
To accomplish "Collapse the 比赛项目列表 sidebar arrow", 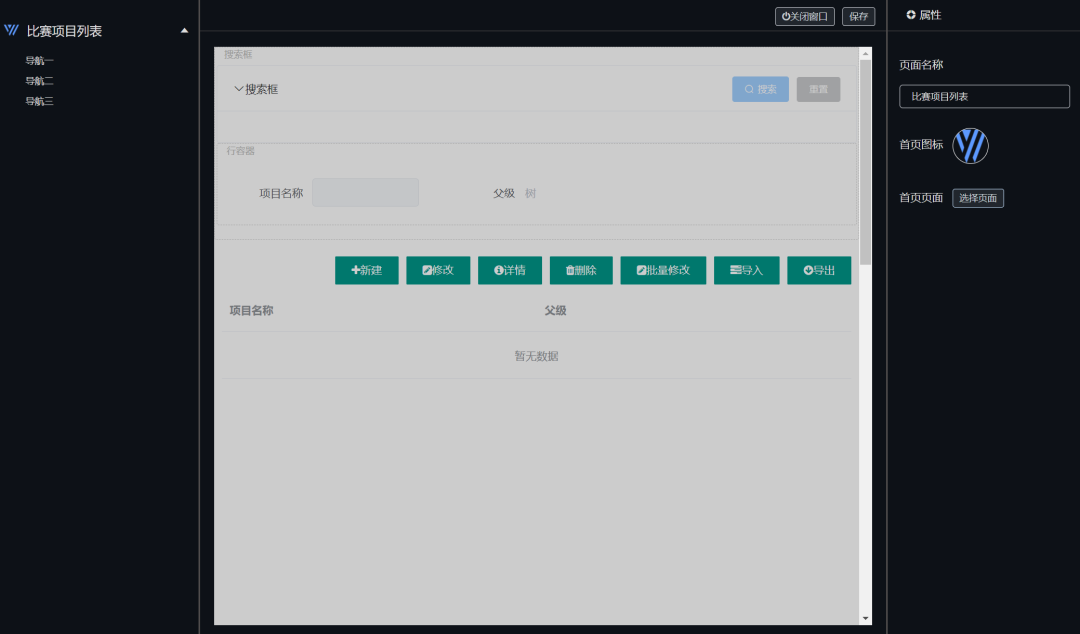I will pos(184,31).
